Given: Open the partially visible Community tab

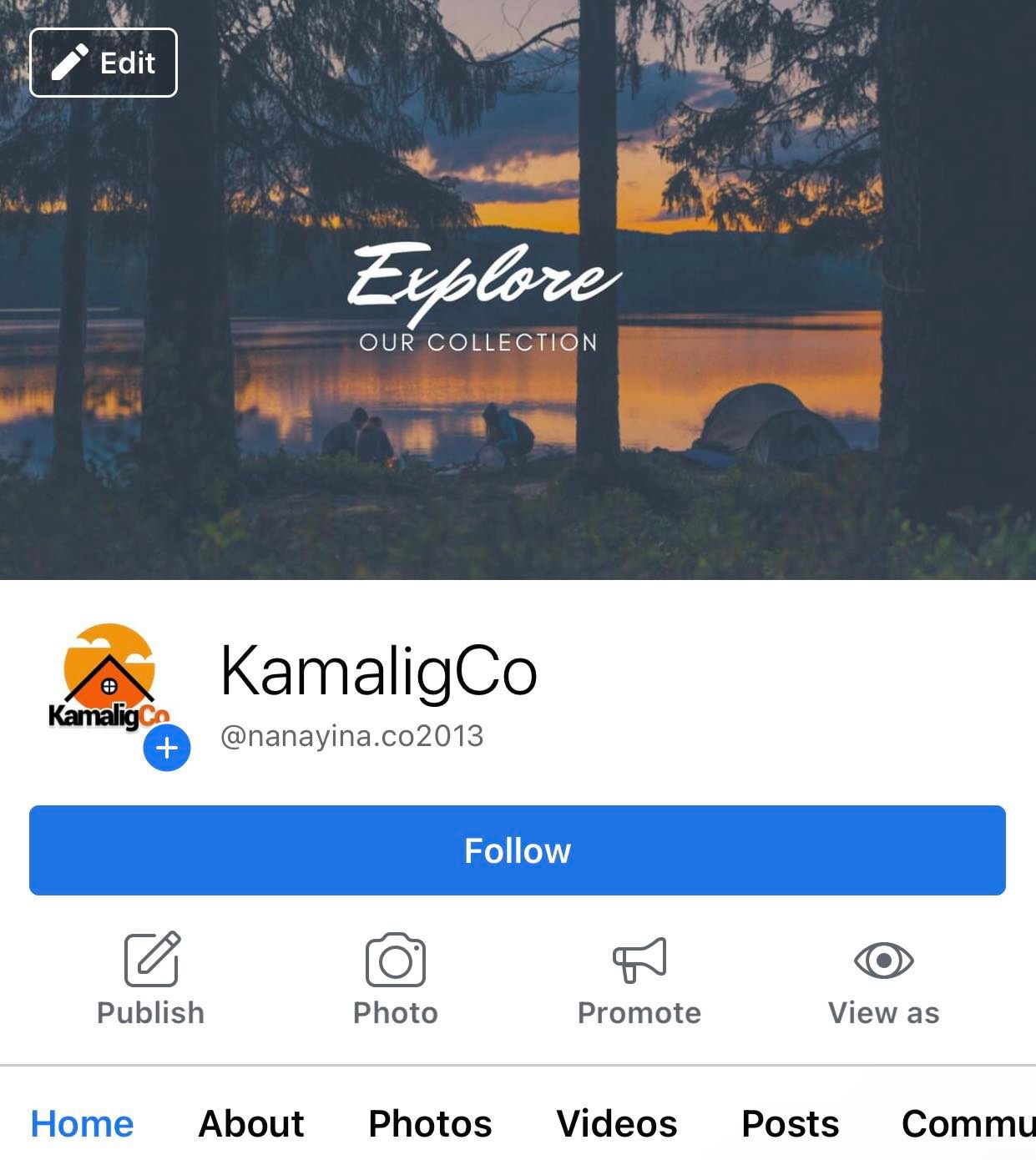Looking at the screenshot, I should coord(968,1123).
